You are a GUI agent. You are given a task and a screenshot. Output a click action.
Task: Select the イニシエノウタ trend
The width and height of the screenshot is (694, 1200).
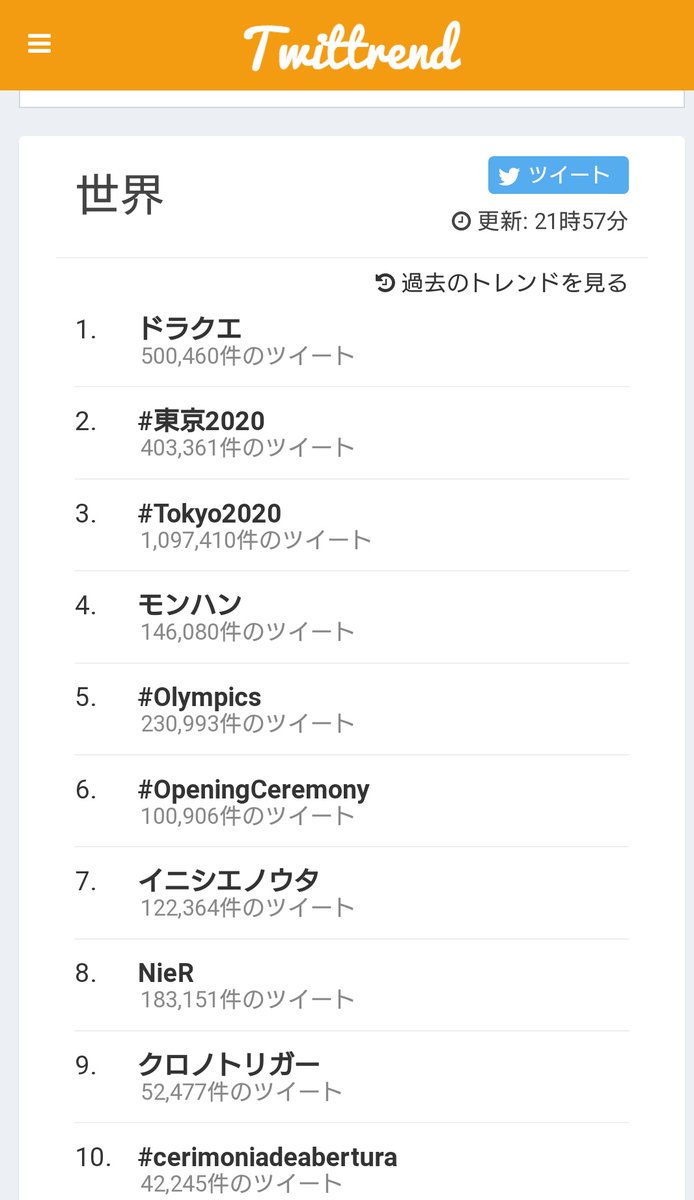(x=229, y=880)
